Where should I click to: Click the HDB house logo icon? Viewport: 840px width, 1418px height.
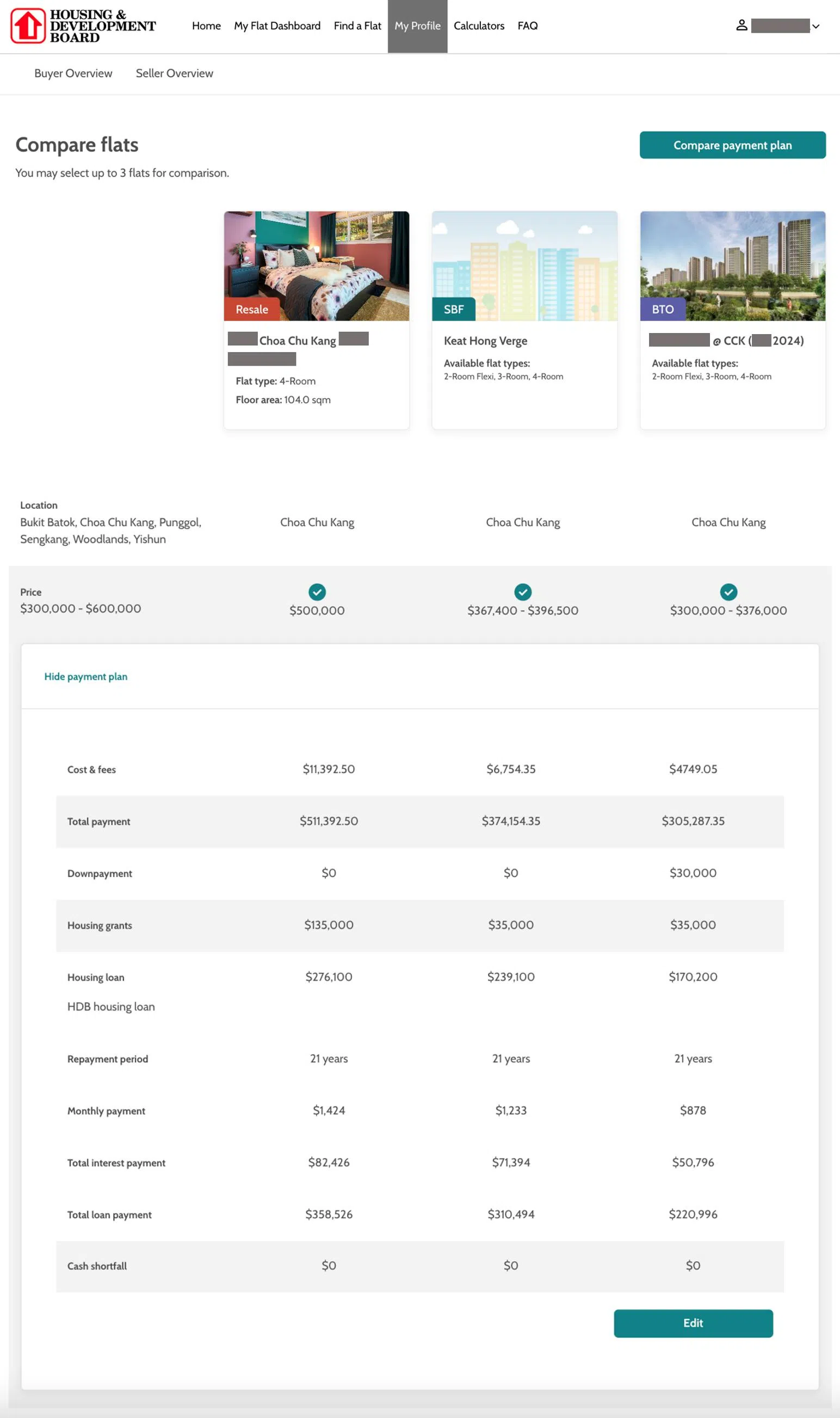point(28,26)
